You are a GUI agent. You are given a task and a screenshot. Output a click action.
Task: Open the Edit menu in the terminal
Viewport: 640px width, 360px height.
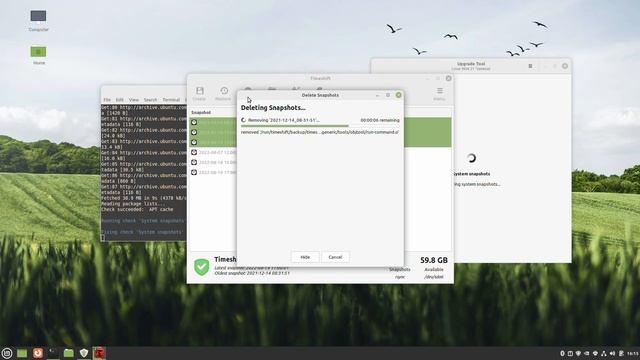[120, 100]
